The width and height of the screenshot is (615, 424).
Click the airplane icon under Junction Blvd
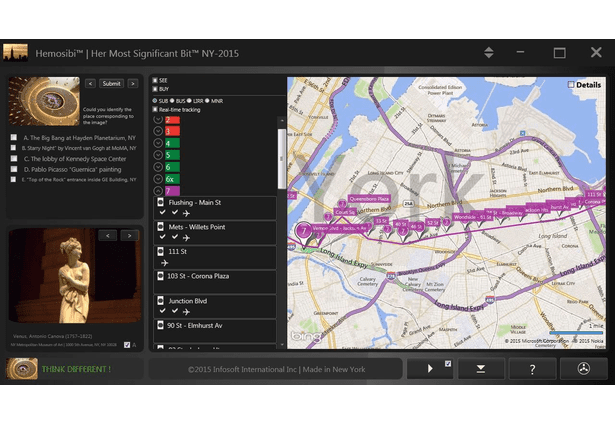point(186,312)
